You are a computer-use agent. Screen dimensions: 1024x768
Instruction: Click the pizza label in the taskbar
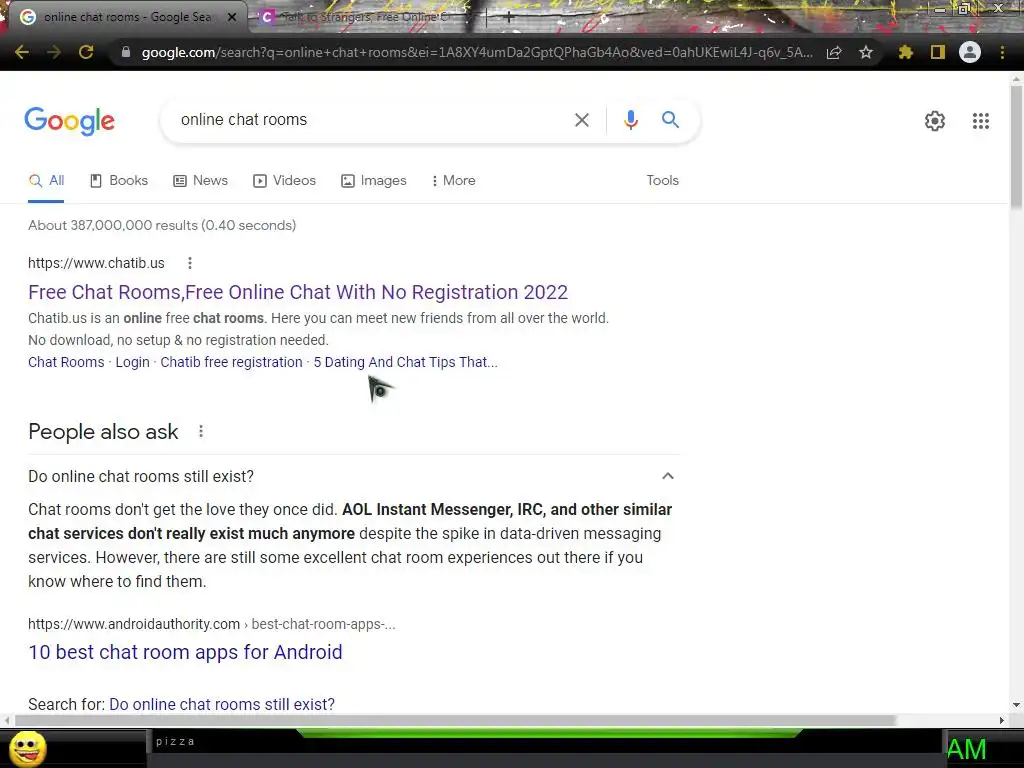click(175, 741)
